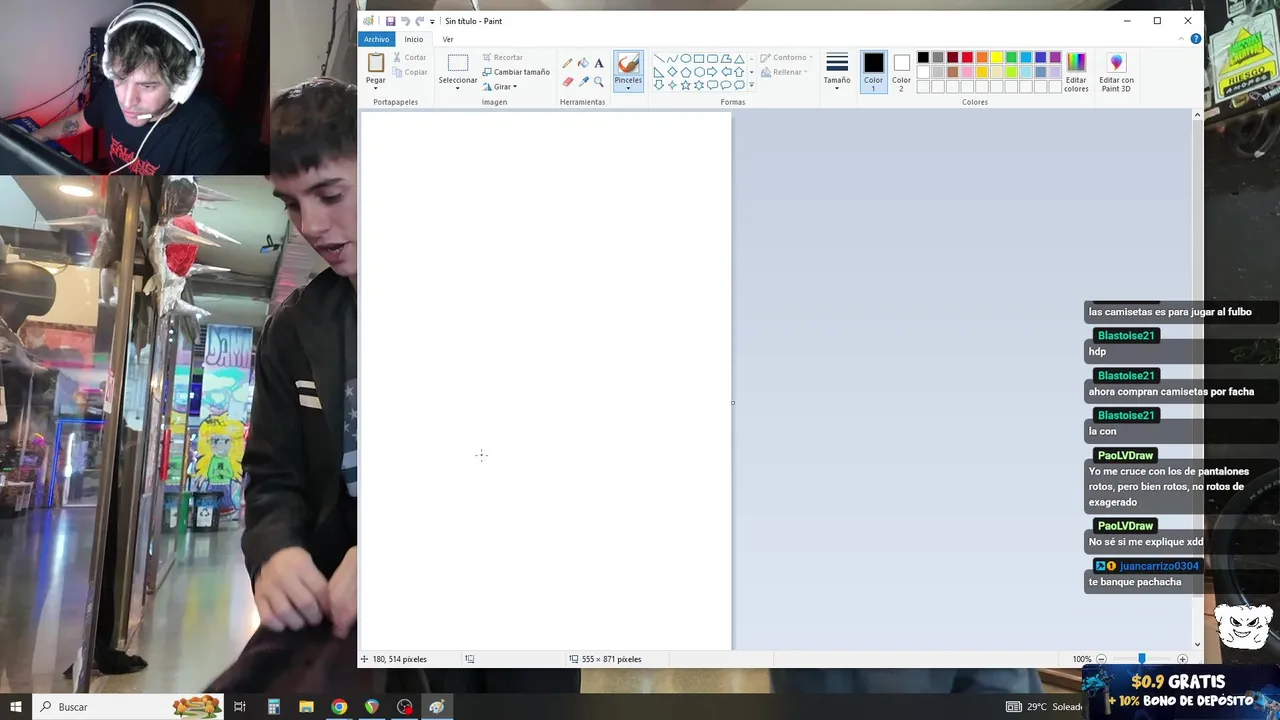The image size is (1280, 720).
Task: Expand the Seleccionar dropdown arrow
Action: 458,88
